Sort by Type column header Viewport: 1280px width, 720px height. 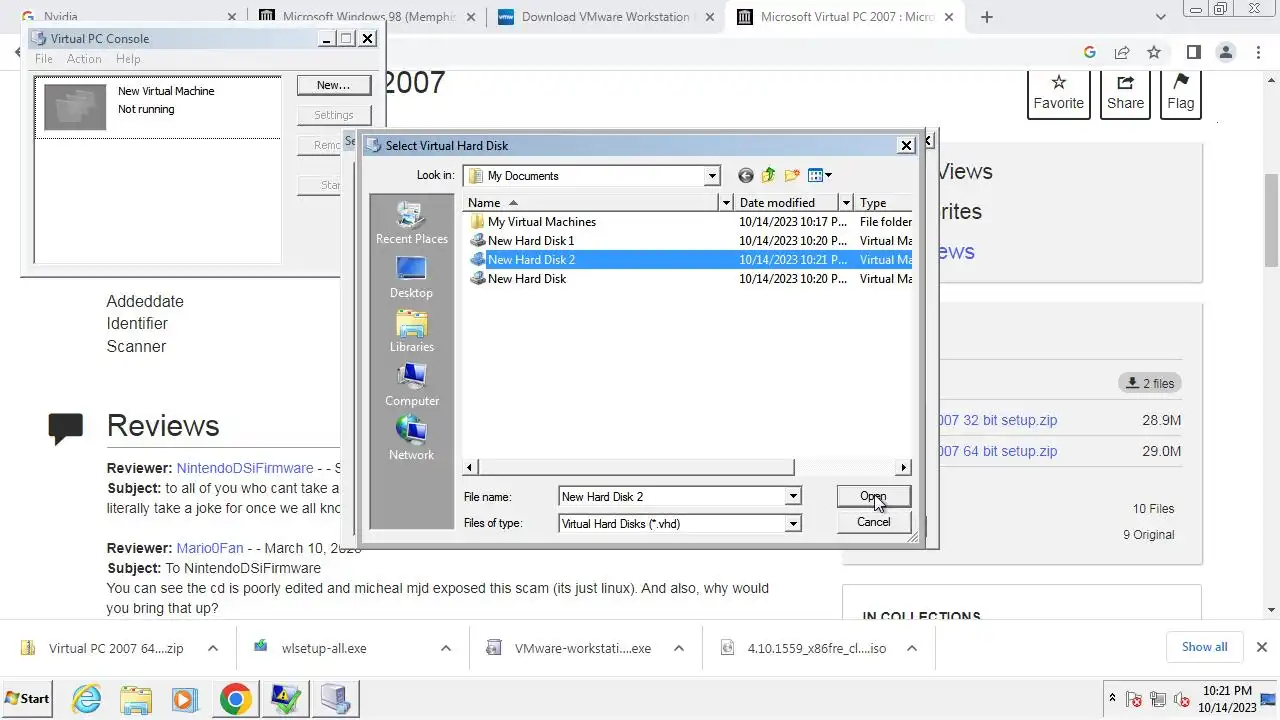883,203
